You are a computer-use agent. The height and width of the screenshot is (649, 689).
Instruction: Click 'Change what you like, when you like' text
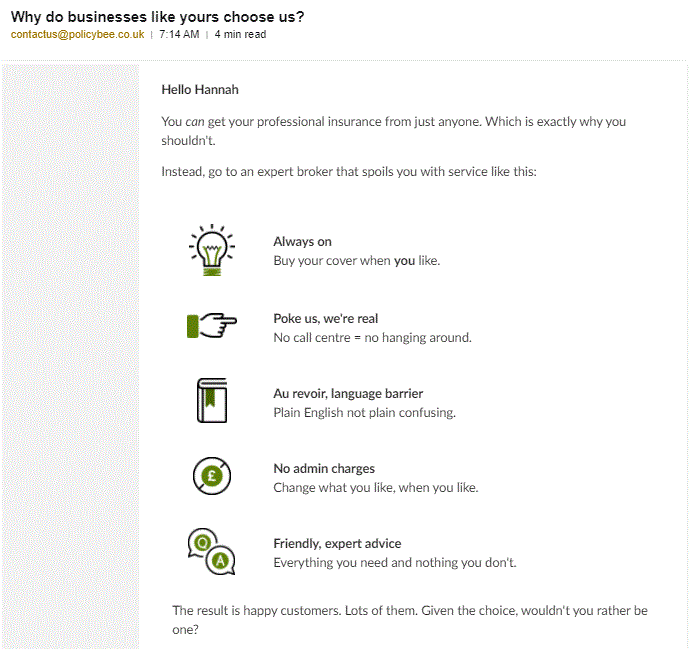[x=376, y=488]
